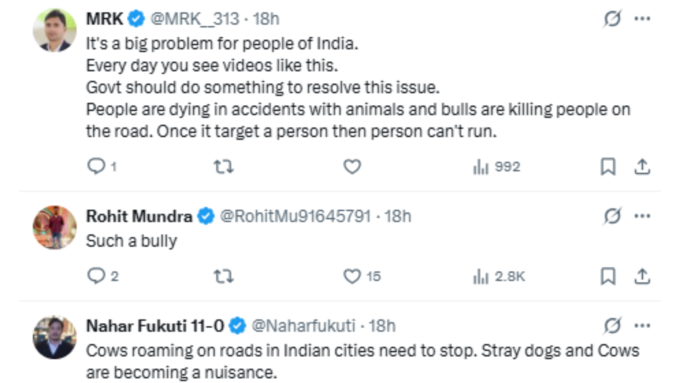Open Grok explain icon on MRK's tweet

(612, 19)
